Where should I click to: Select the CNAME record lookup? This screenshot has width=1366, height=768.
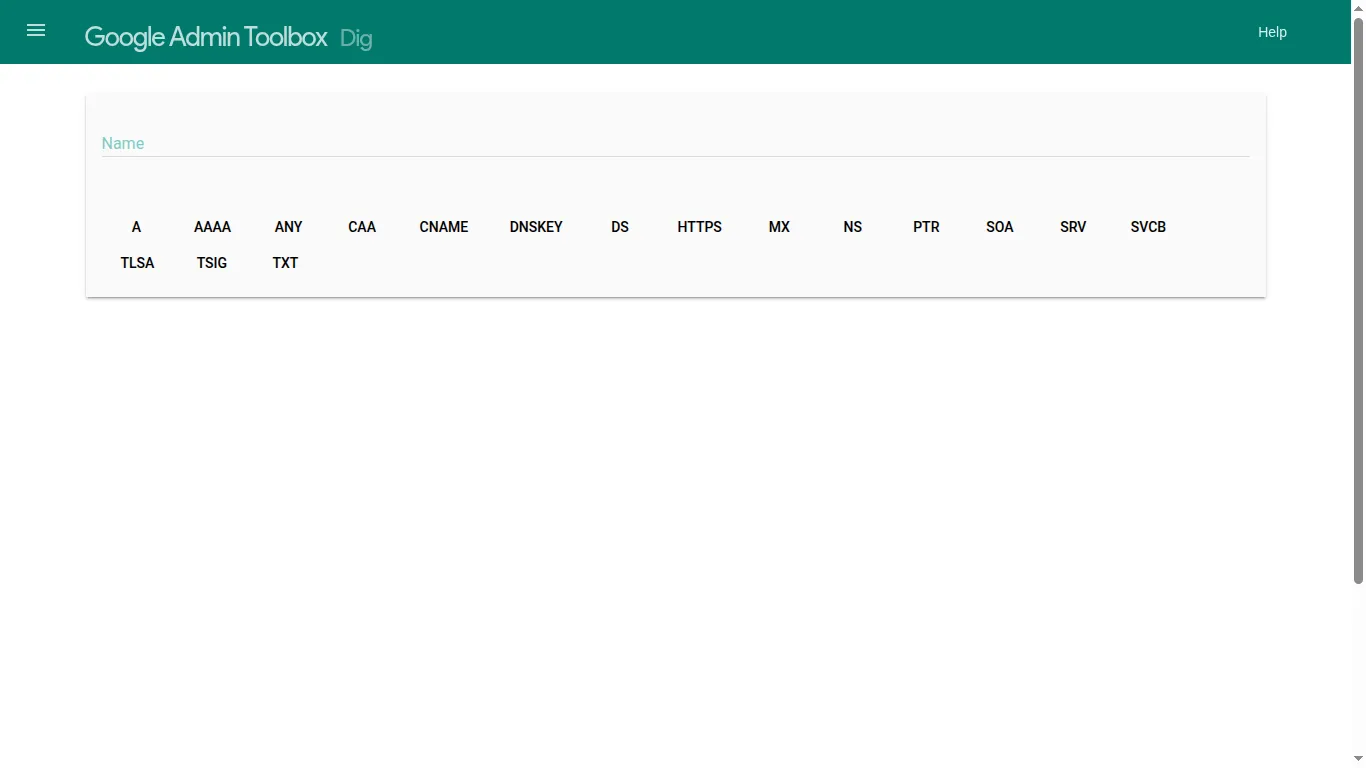(x=443, y=227)
